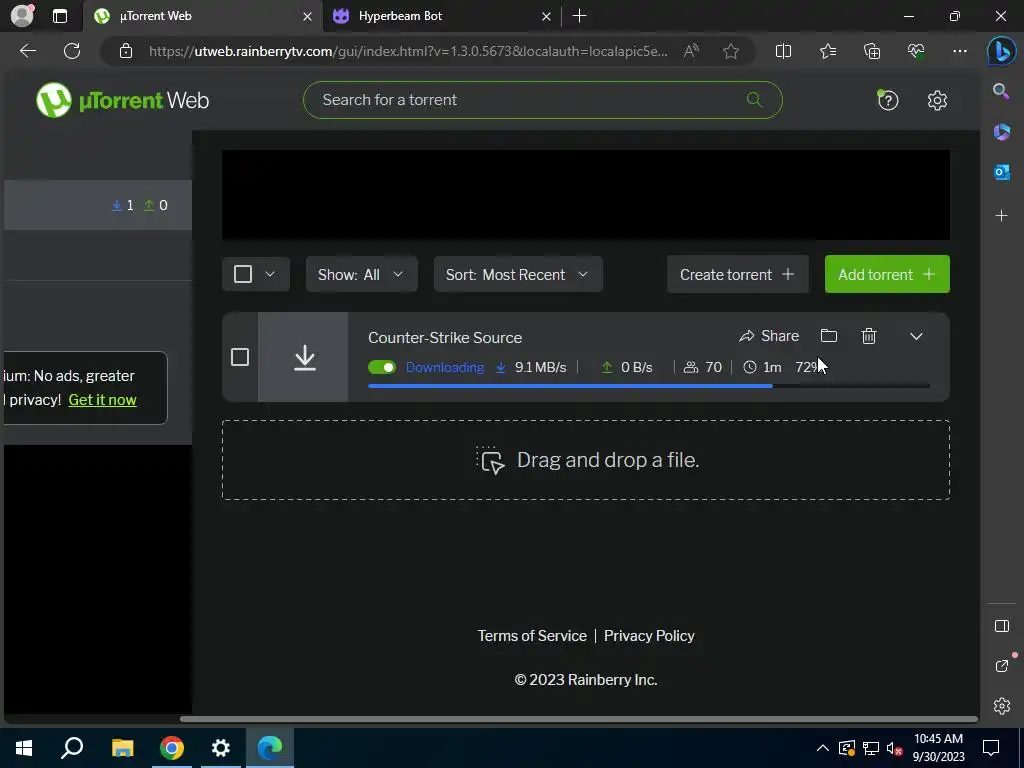Click the Read aloud icon in address bar
This screenshot has width=1024, height=768.
691,51
